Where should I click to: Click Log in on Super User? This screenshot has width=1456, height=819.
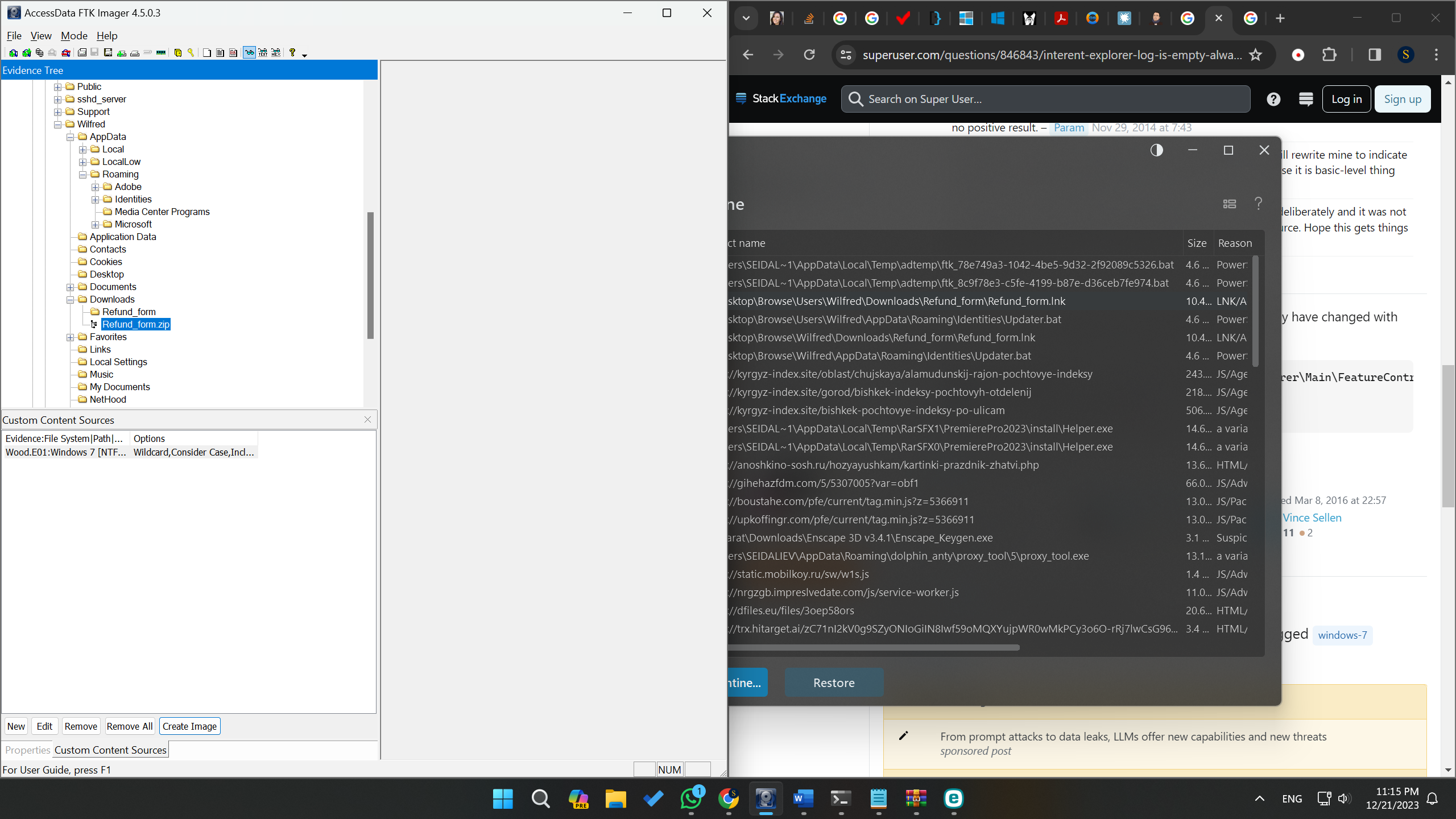click(1346, 99)
